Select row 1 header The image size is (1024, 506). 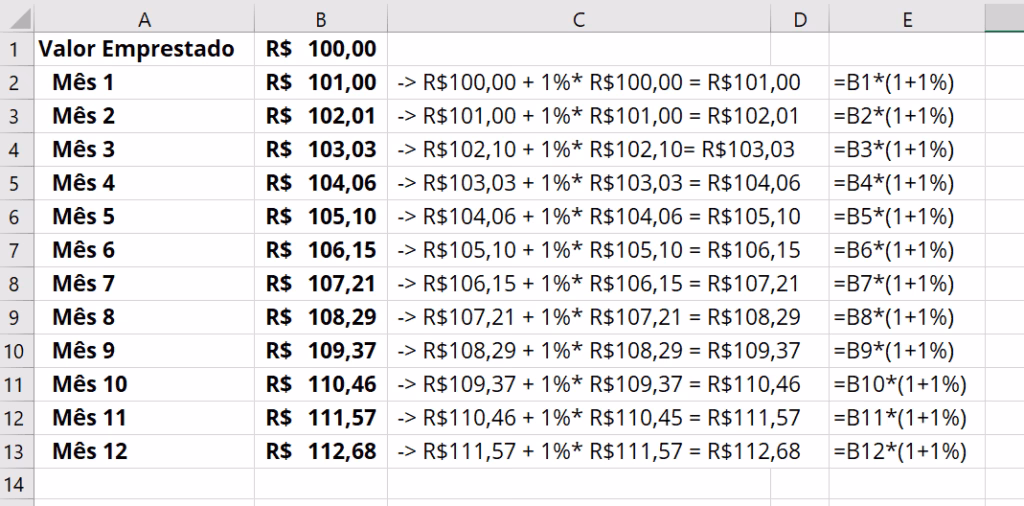pos(14,49)
